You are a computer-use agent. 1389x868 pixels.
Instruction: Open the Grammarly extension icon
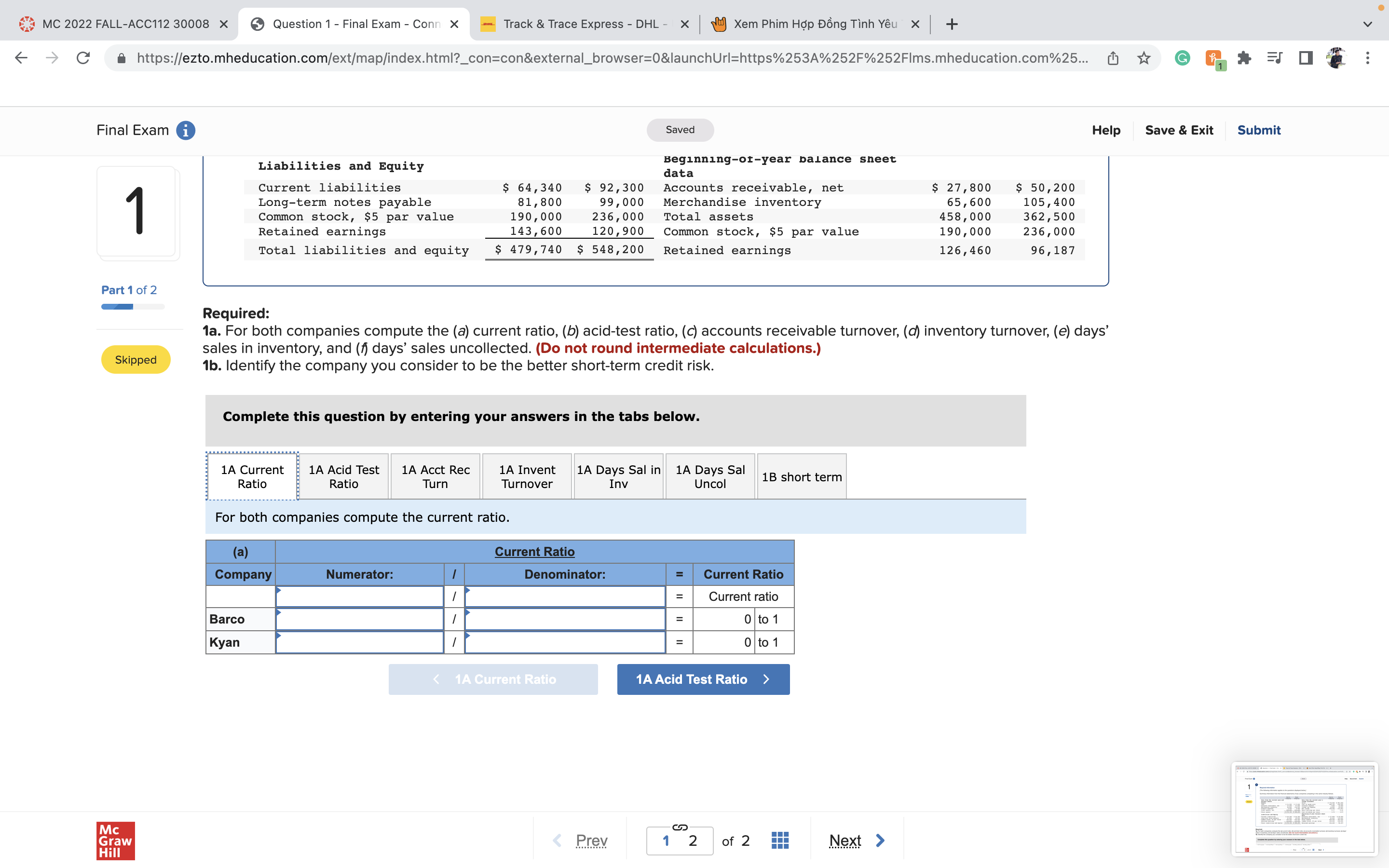click(1181, 57)
